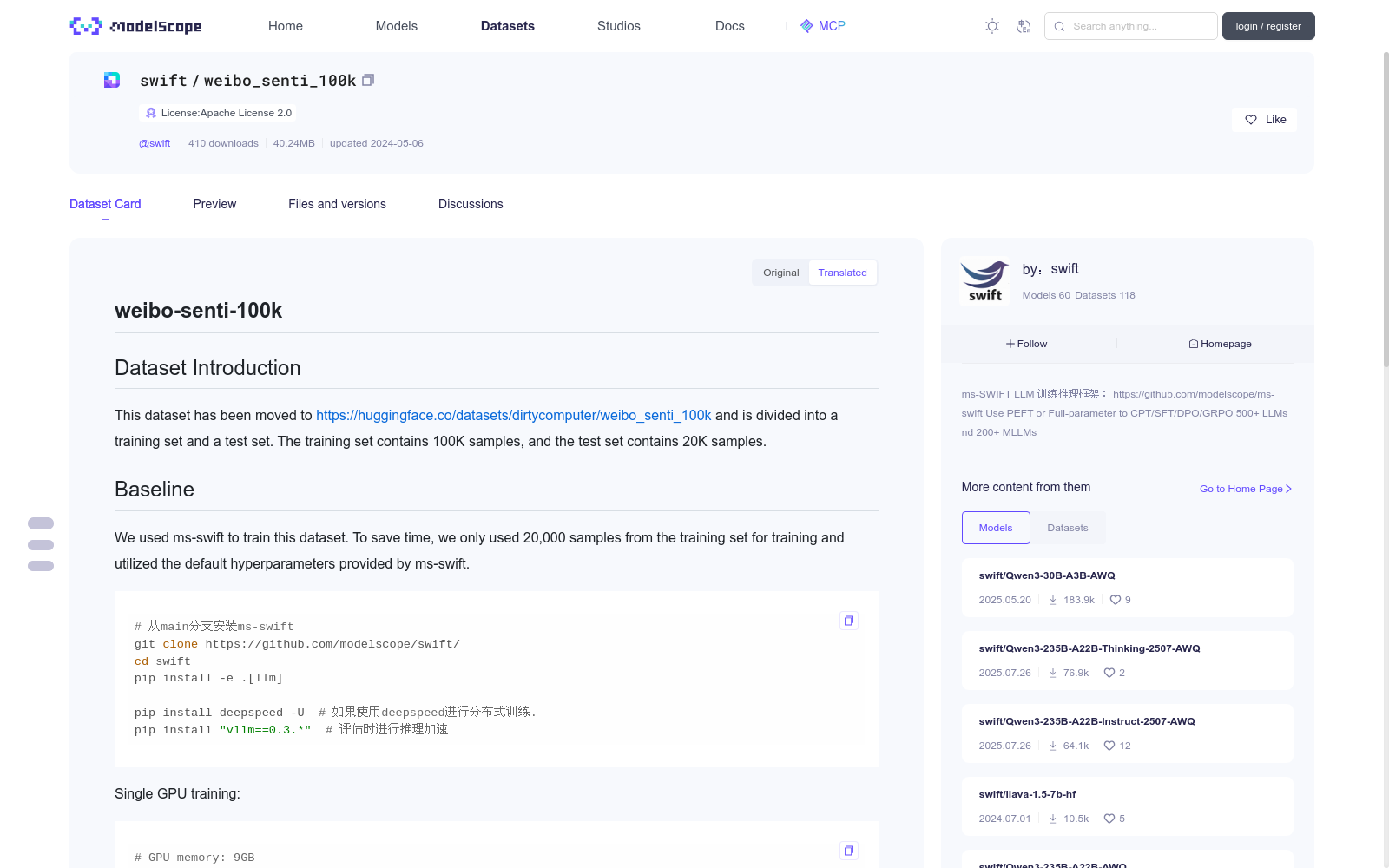Toggle the light/dark theme icon
1389x868 pixels.
pos(992,26)
